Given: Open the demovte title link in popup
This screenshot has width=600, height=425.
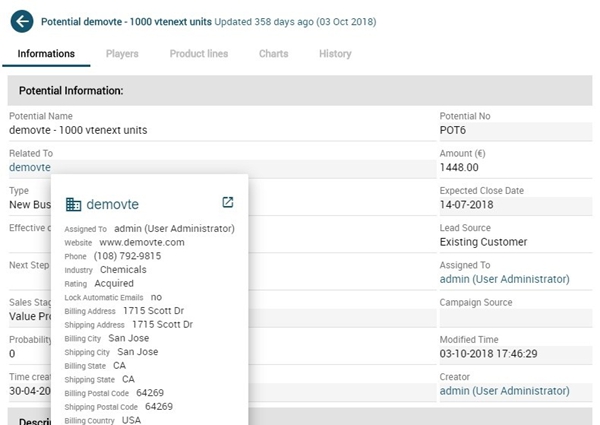Looking at the screenshot, I should tap(112, 204).
